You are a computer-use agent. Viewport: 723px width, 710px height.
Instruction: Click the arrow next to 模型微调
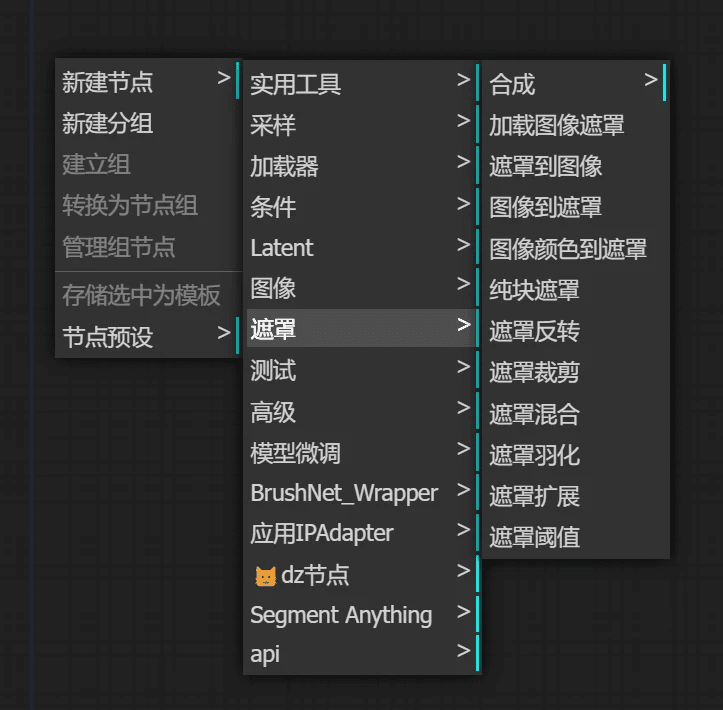(463, 449)
